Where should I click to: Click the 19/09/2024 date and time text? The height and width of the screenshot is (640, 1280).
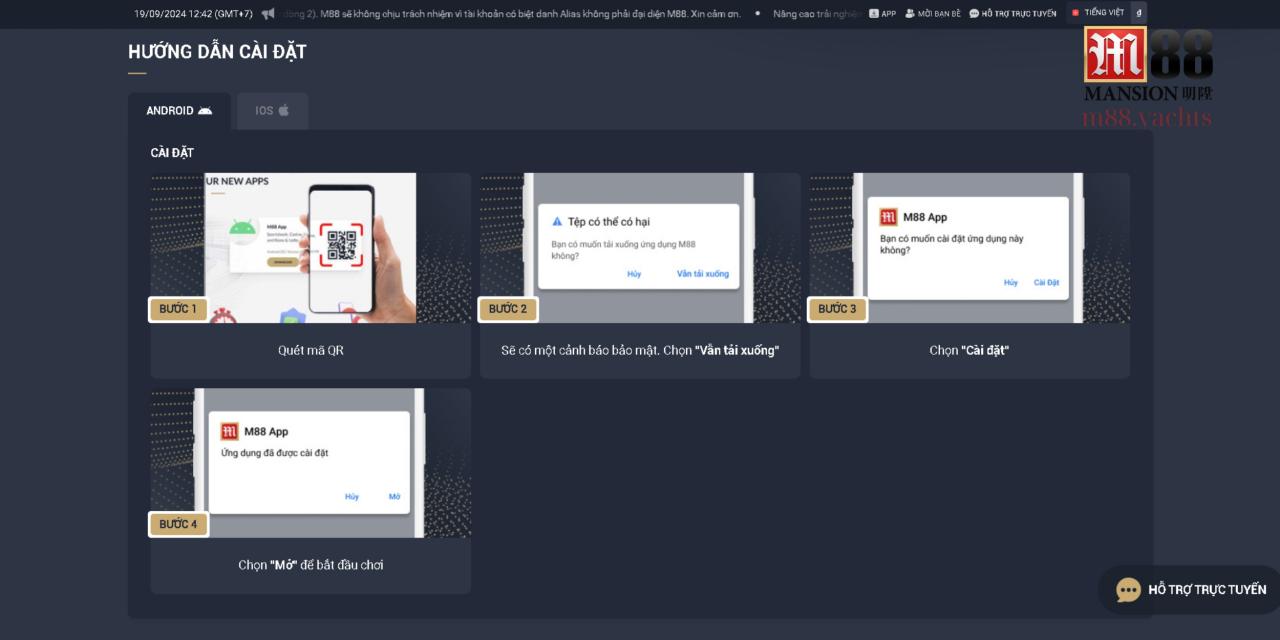(193, 13)
